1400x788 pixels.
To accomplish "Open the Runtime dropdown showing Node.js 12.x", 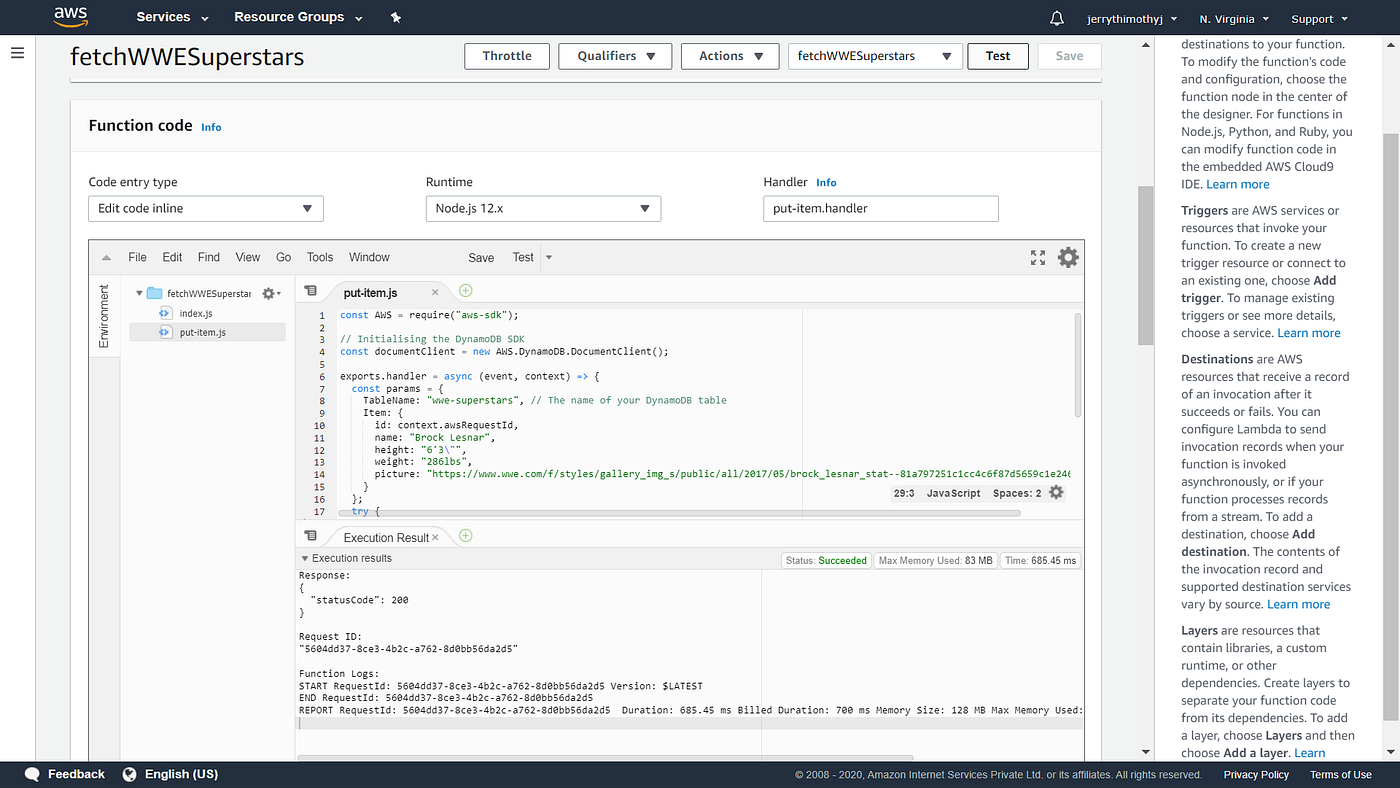I will pyautogui.click(x=543, y=208).
